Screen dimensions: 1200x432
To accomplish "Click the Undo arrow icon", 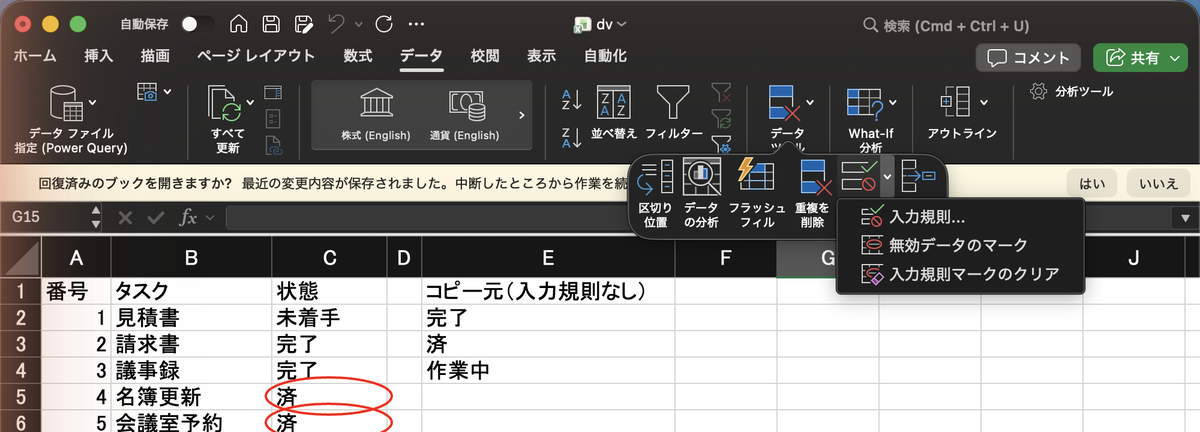I will [336, 24].
